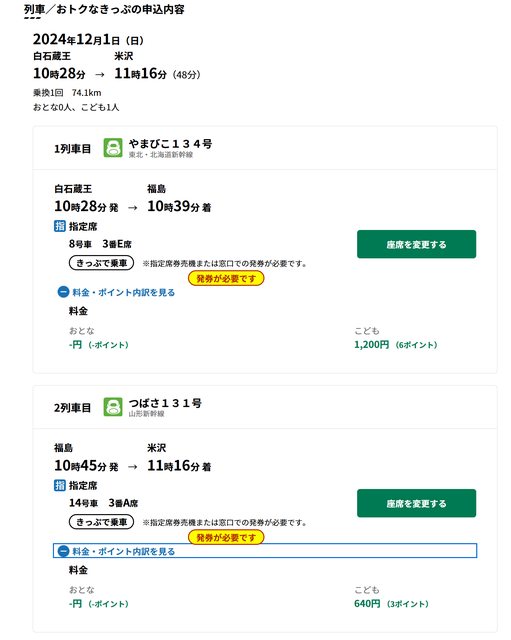The width and height of the screenshot is (511, 640).
Task: Click the blue minus icon in second train fare section
Action: (63, 551)
